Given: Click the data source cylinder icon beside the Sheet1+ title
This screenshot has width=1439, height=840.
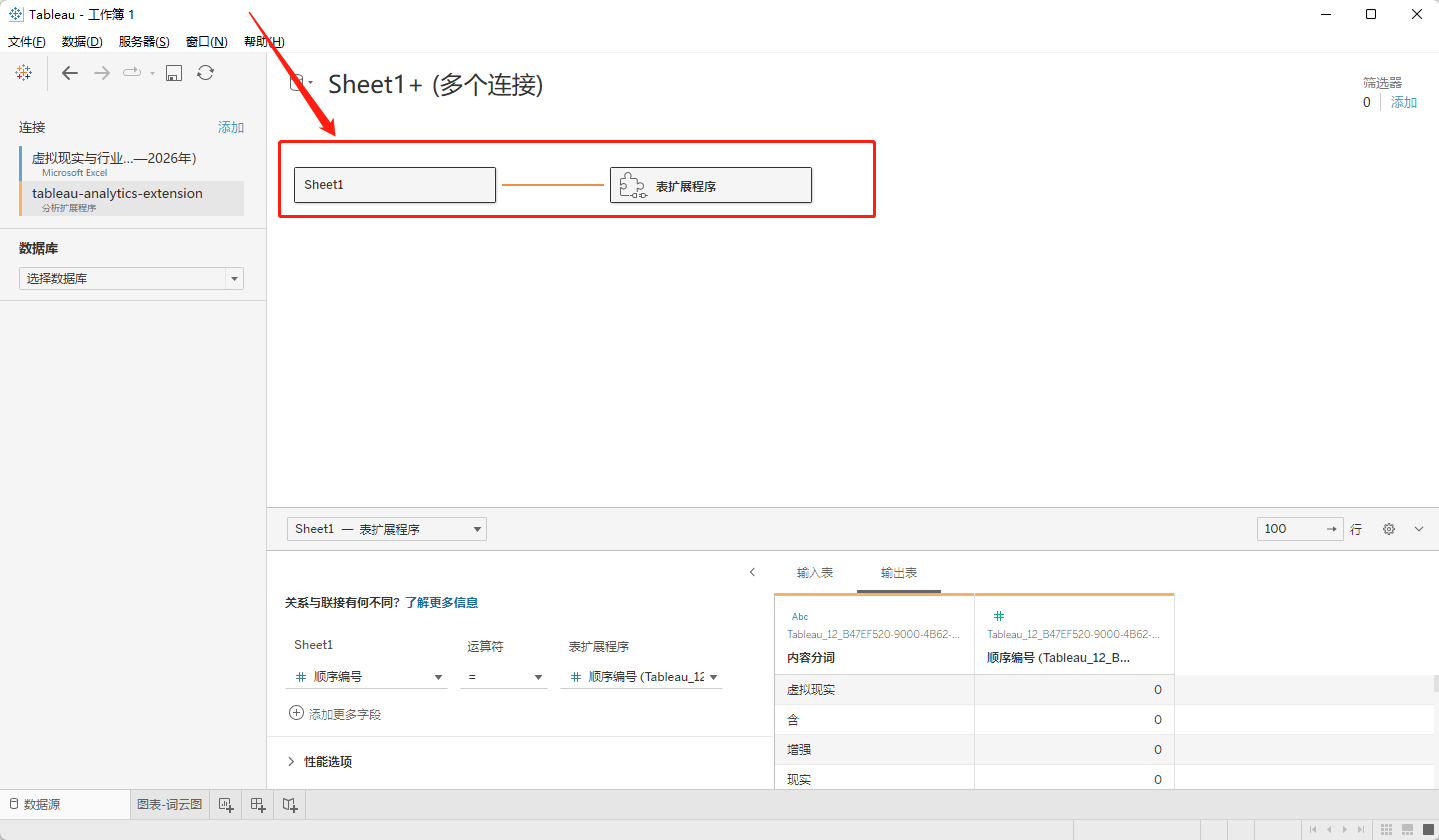Looking at the screenshot, I should [x=296, y=83].
